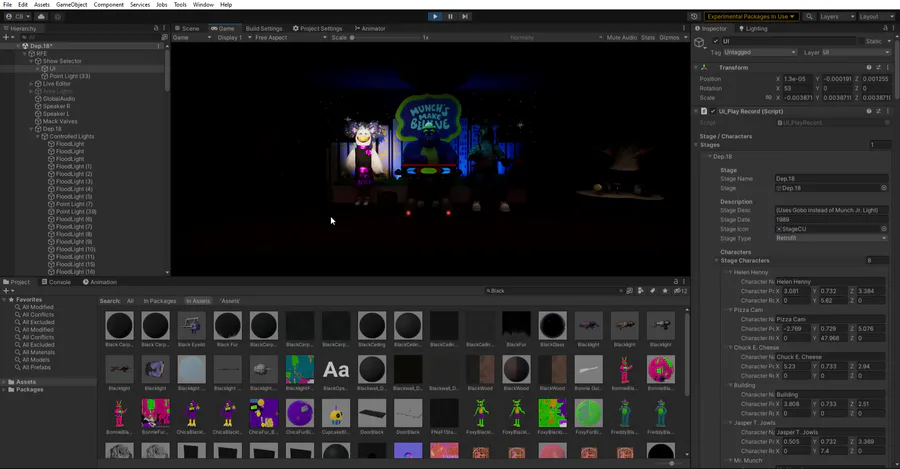Select the In Packages search filter

click(160, 301)
